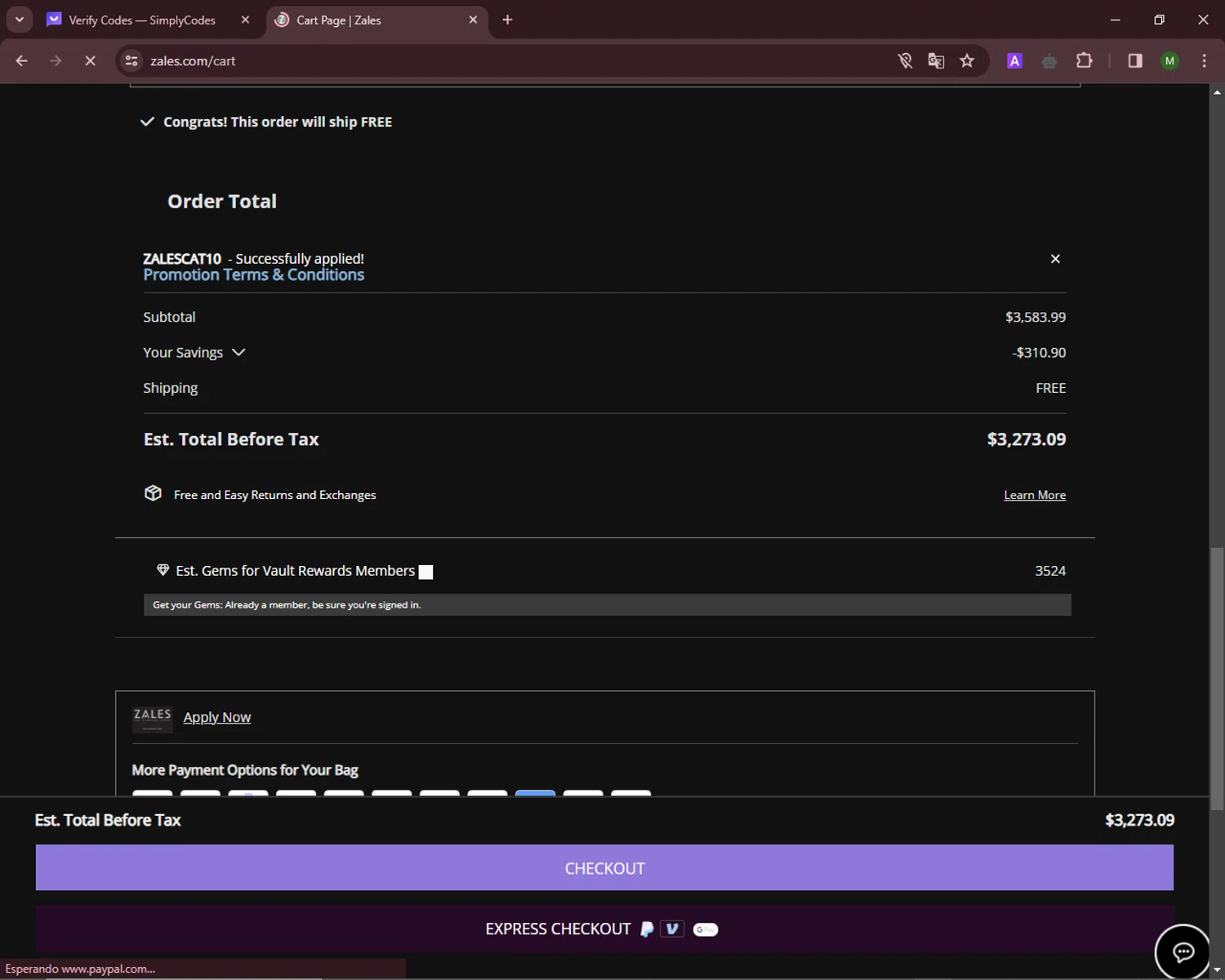Remove the ZALESCAT10 promo code
Image resolution: width=1225 pixels, height=980 pixels.
[x=1055, y=259]
